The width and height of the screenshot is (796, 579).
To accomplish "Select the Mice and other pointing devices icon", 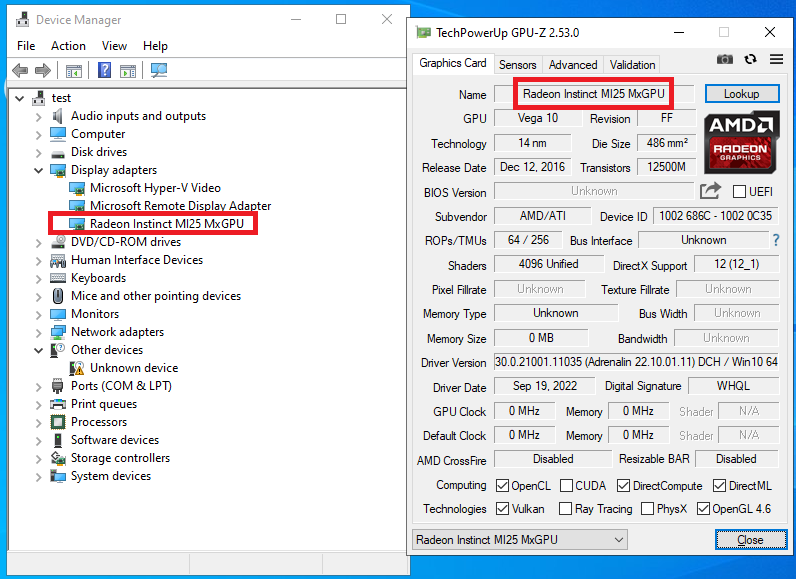I will [58, 296].
